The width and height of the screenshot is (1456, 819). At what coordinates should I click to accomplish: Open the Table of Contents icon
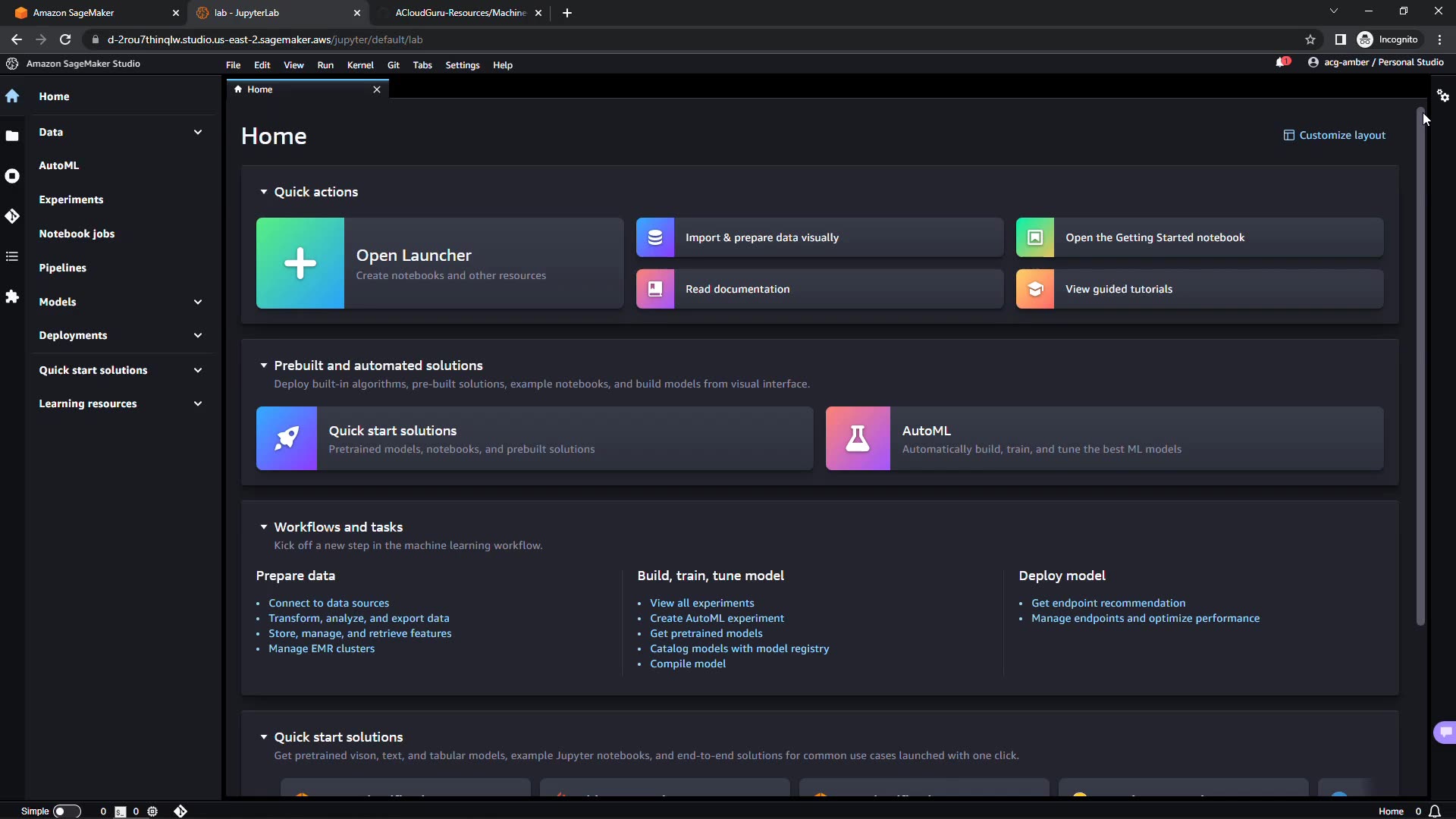[x=12, y=256]
